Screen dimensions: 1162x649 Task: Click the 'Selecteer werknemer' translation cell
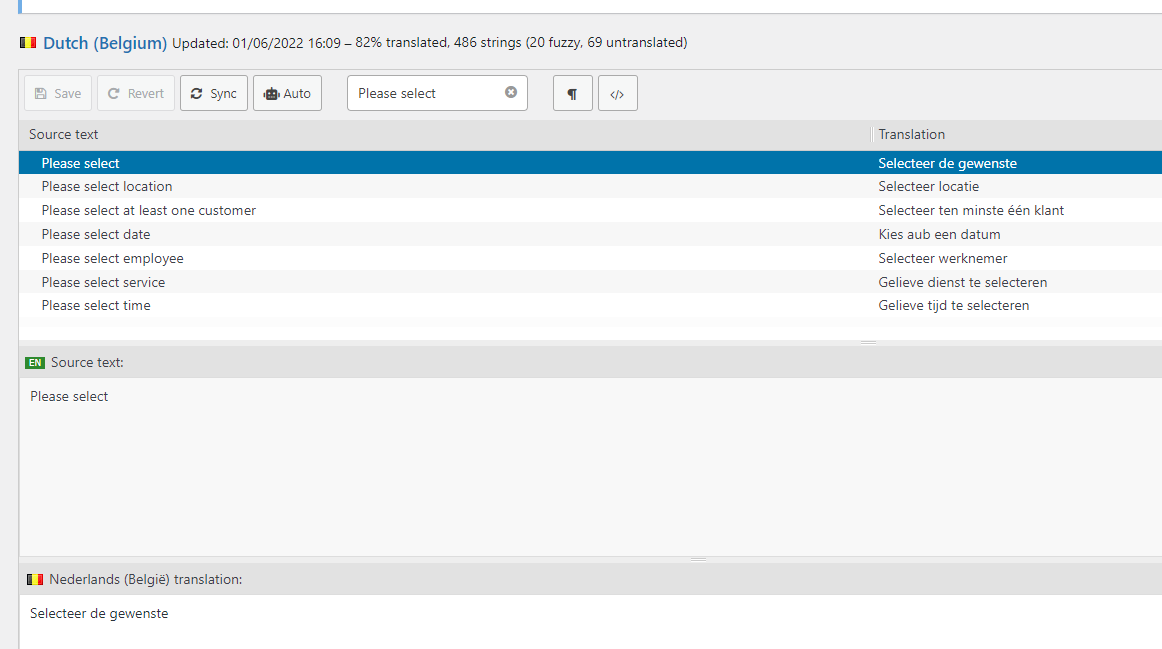[x=943, y=258]
